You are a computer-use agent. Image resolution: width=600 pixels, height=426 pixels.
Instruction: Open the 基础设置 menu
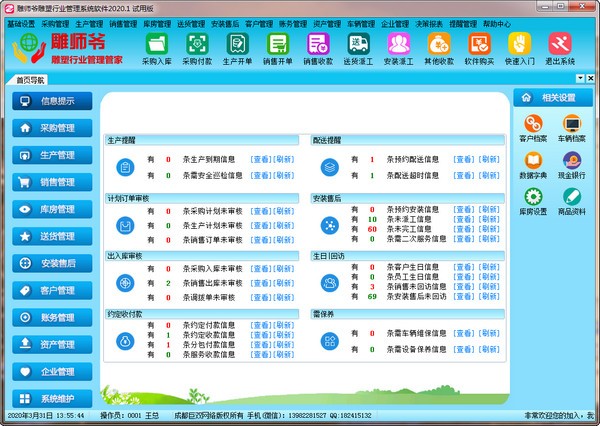[x=20, y=22]
